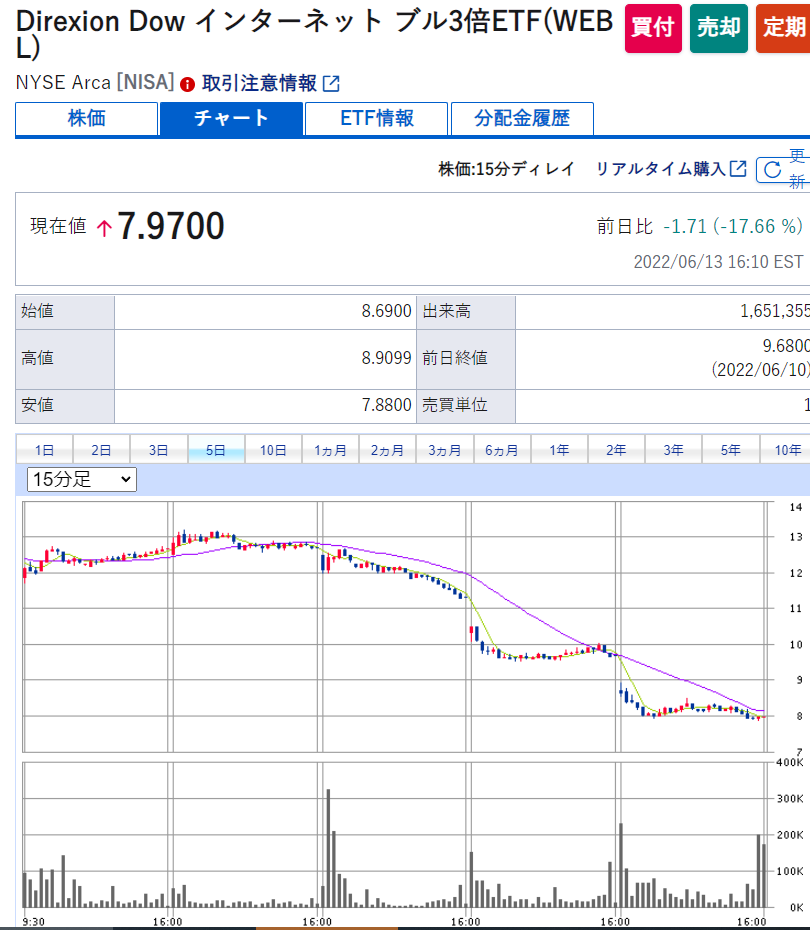Set chart period to 6ヵ月
Viewport: 810px width, 930px height.
tap(502, 450)
